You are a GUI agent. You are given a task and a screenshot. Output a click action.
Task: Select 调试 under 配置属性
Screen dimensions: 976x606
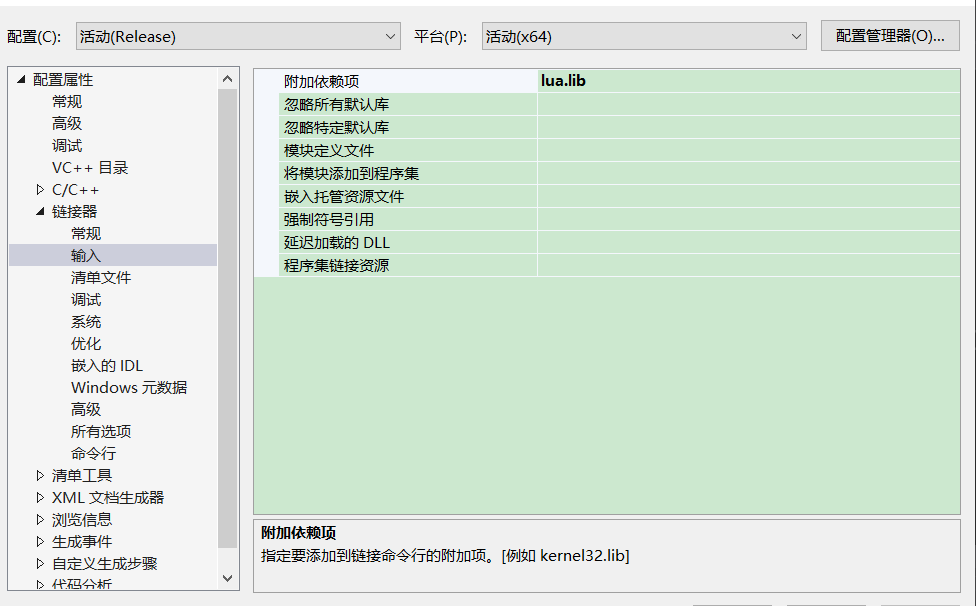pos(67,146)
